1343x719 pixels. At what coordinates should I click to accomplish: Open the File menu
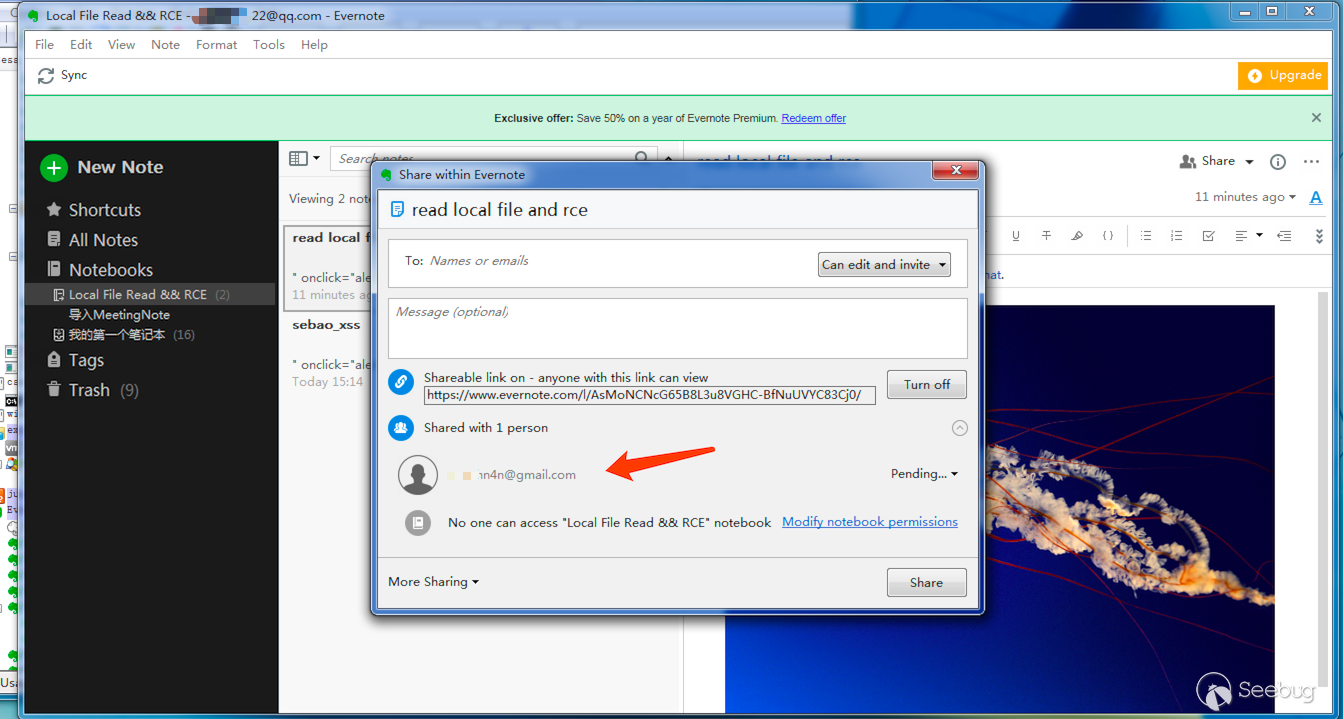click(x=45, y=45)
